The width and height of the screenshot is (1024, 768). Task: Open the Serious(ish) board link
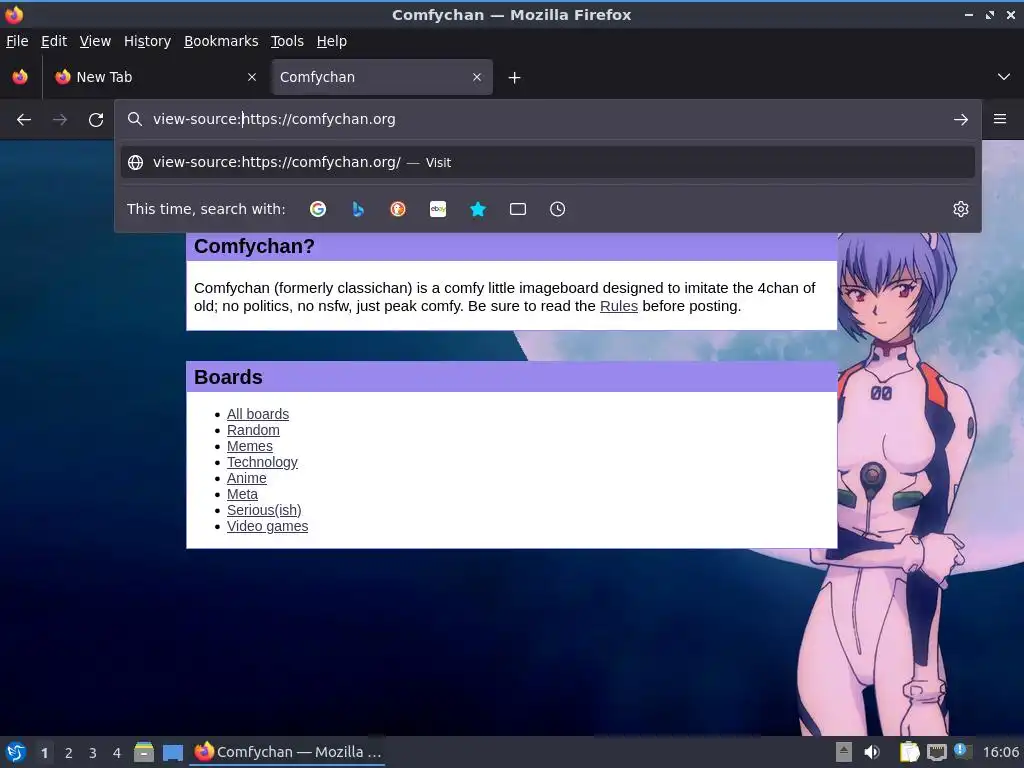tap(264, 510)
